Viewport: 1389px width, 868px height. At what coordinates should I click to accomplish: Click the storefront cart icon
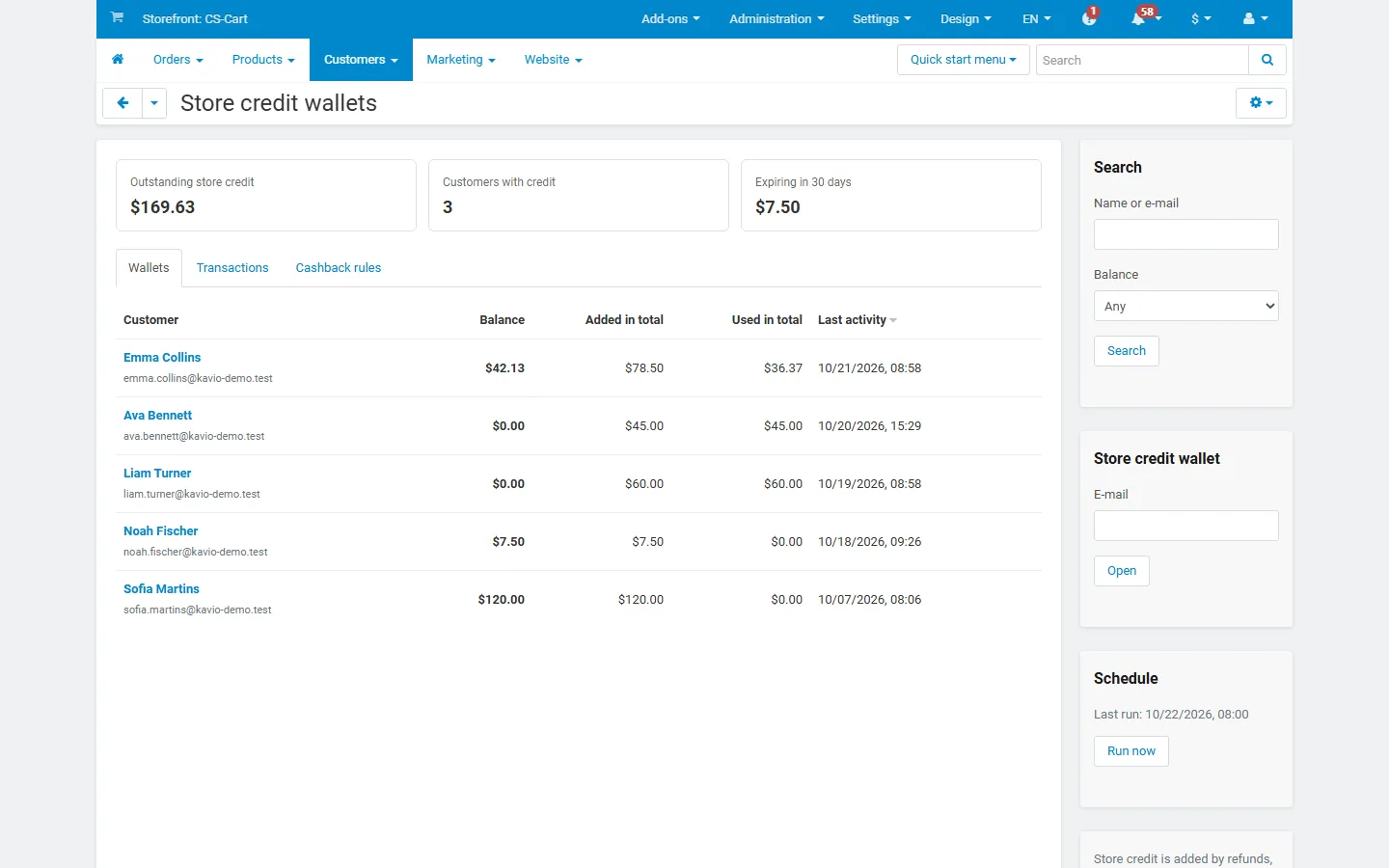click(117, 17)
